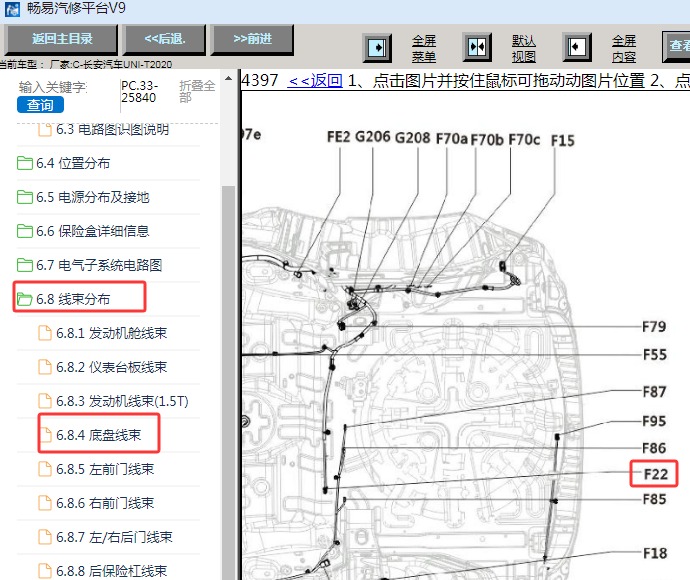Click the page icon of 6.8.7 左/右后门线束
Image resolution: width=690 pixels, height=580 pixels.
45,537
